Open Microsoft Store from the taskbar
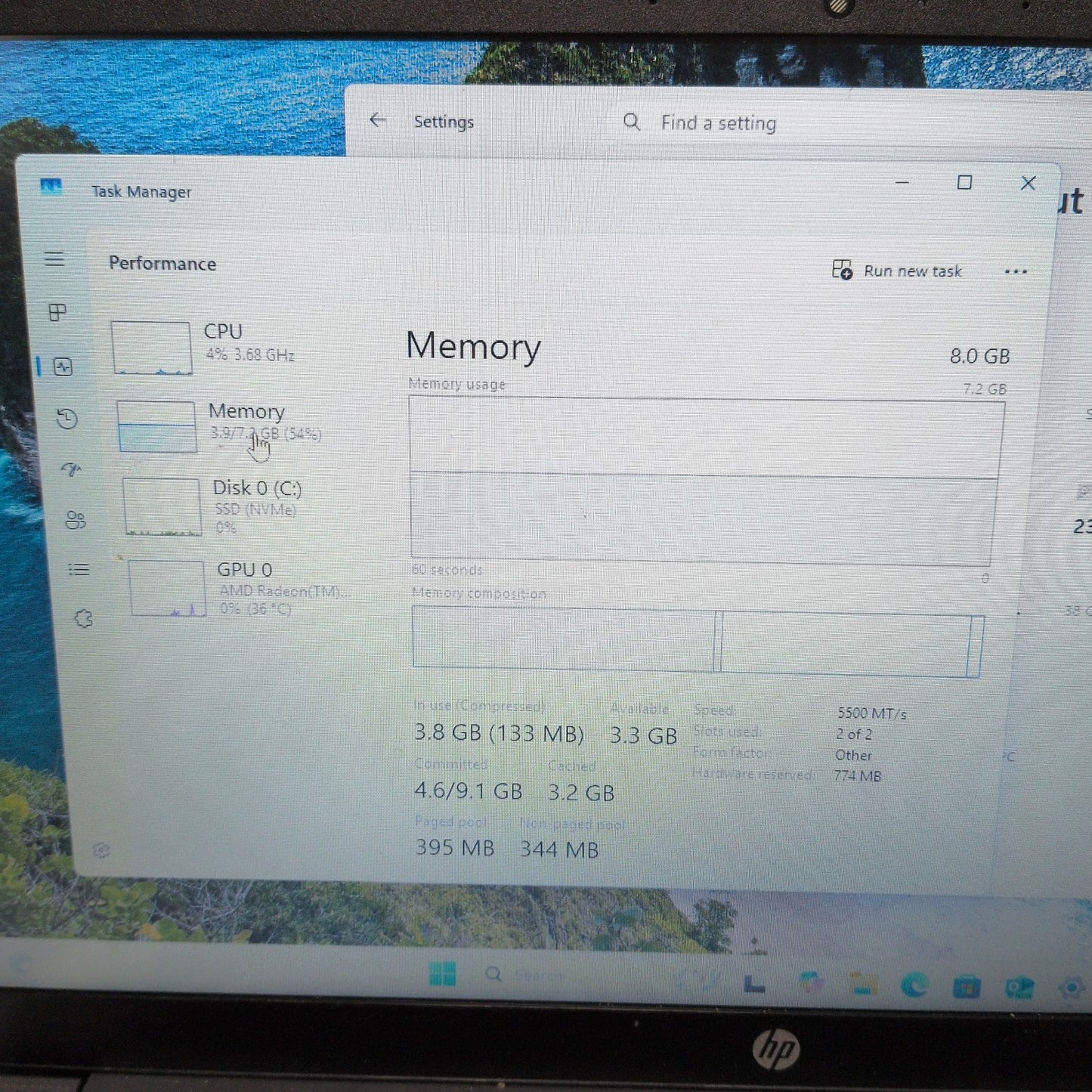The width and height of the screenshot is (1092, 1092). (967, 986)
